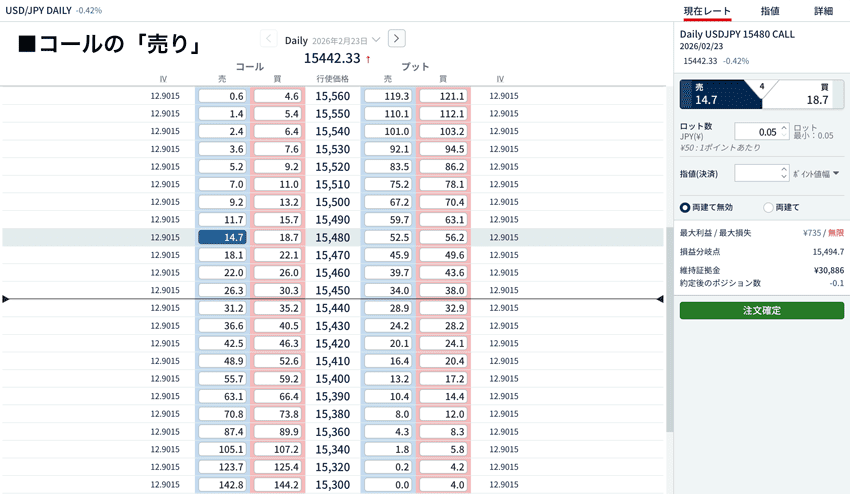Viewport: 850px width, 494px height.
Task: Go to the next date with right arrow
Action: pyautogui.click(x=396, y=39)
